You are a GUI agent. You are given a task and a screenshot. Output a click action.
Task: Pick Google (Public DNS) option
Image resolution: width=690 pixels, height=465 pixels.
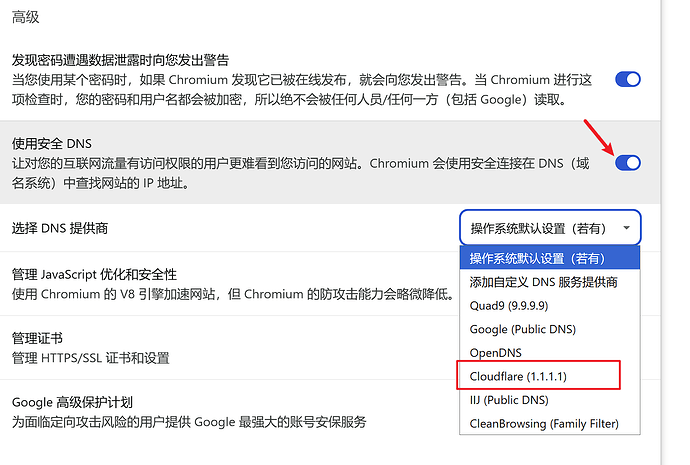[550, 329]
